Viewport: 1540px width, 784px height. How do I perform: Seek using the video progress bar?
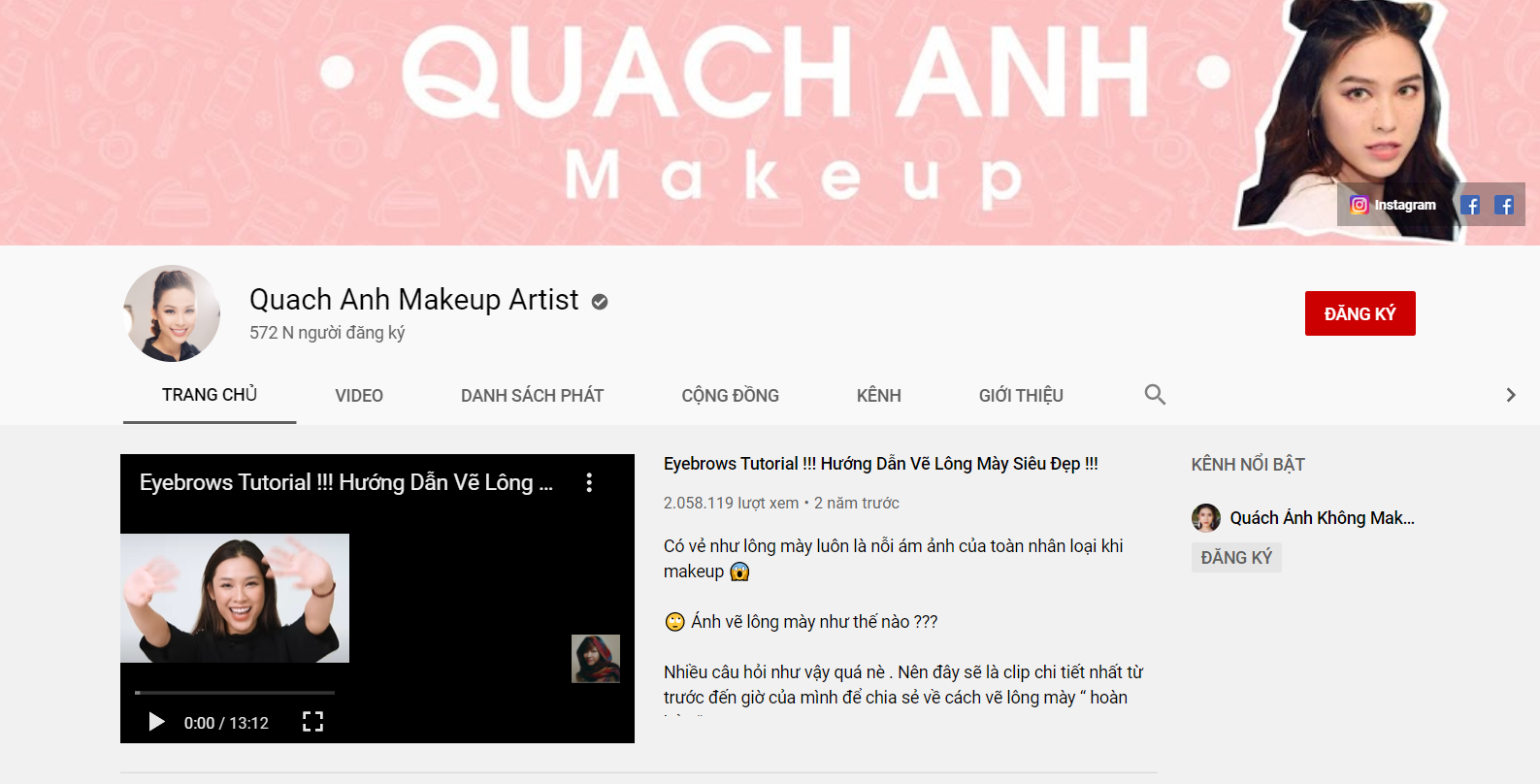tap(235, 693)
